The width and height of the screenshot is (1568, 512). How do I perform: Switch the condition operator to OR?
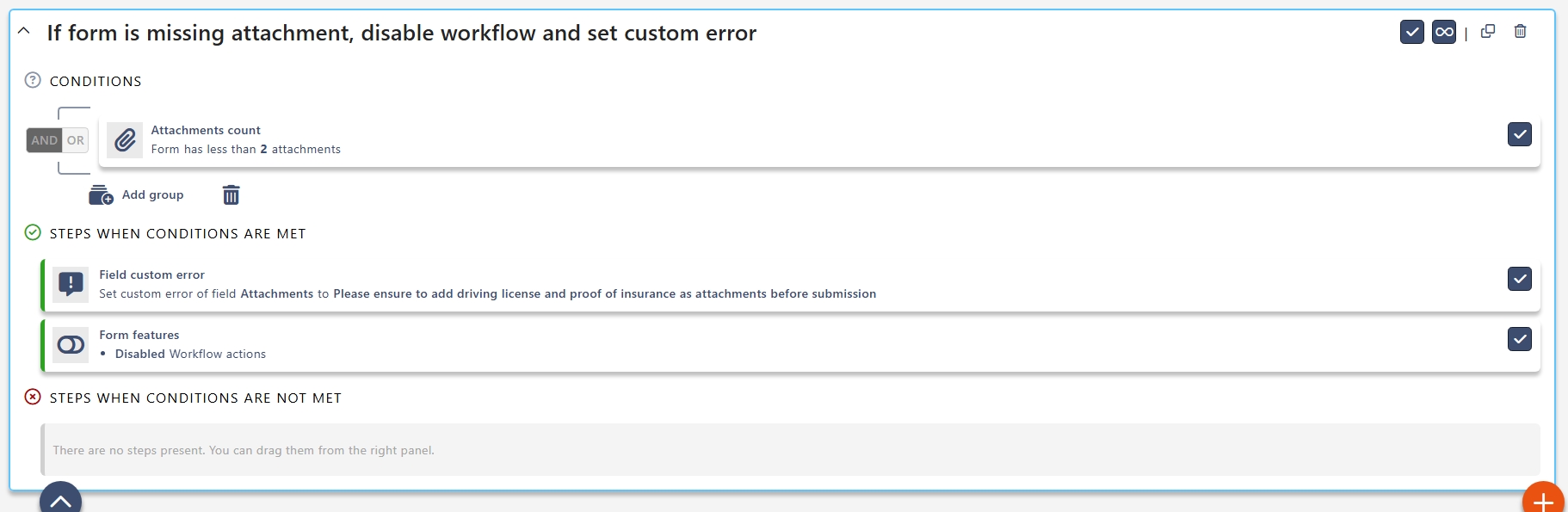[x=76, y=140]
